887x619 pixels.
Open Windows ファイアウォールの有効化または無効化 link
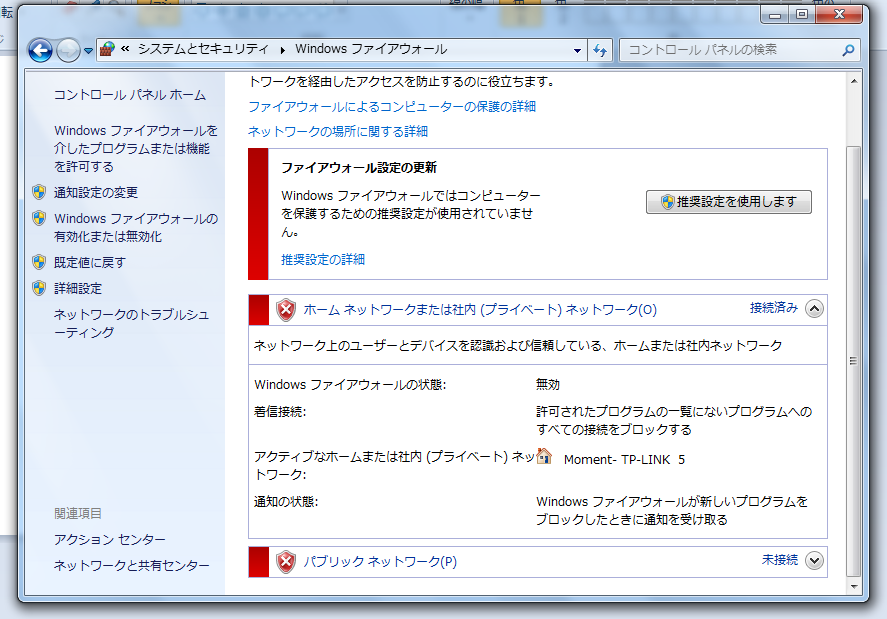coord(136,227)
